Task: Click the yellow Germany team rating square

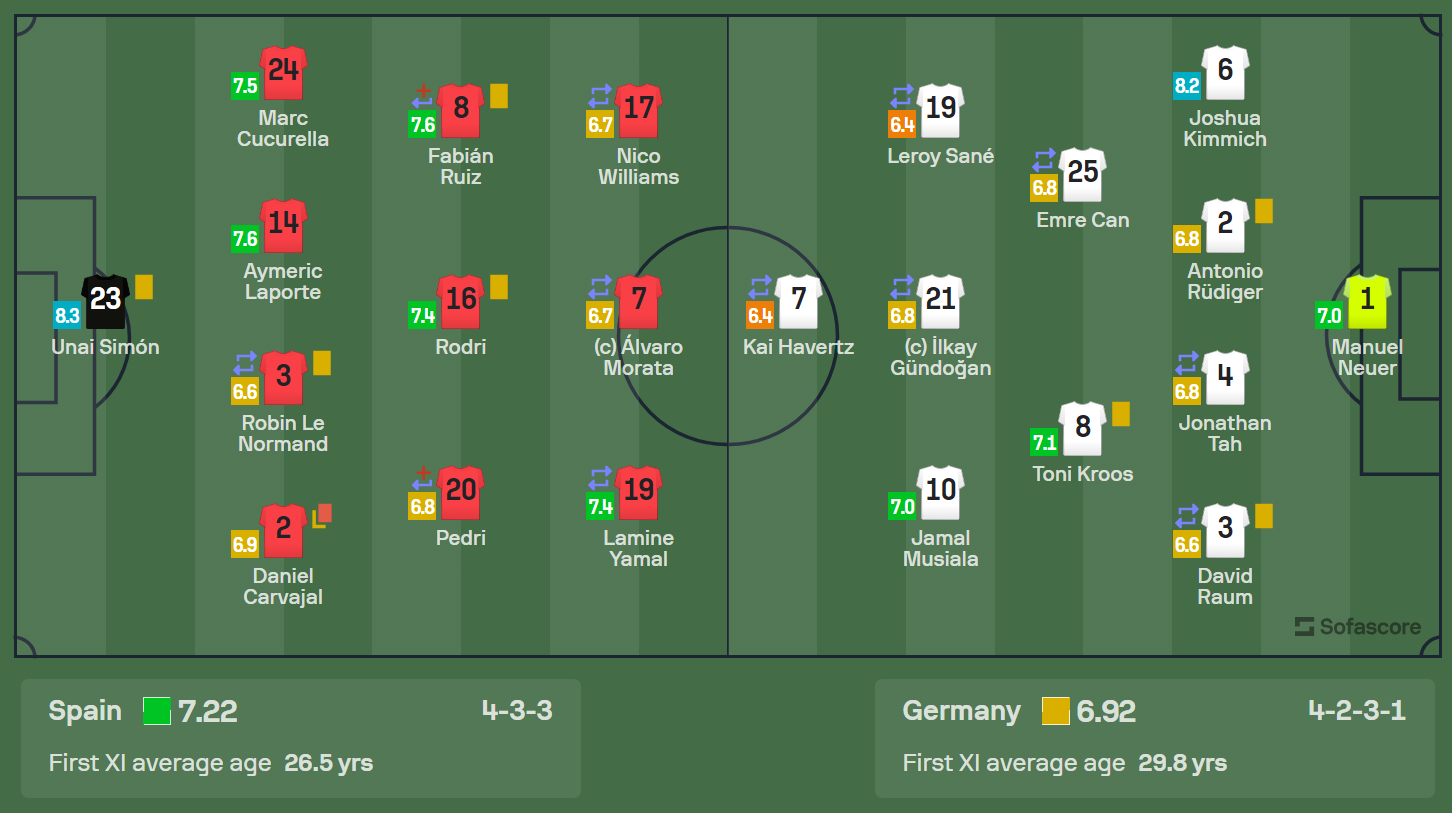Action: click(x=1056, y=711)
